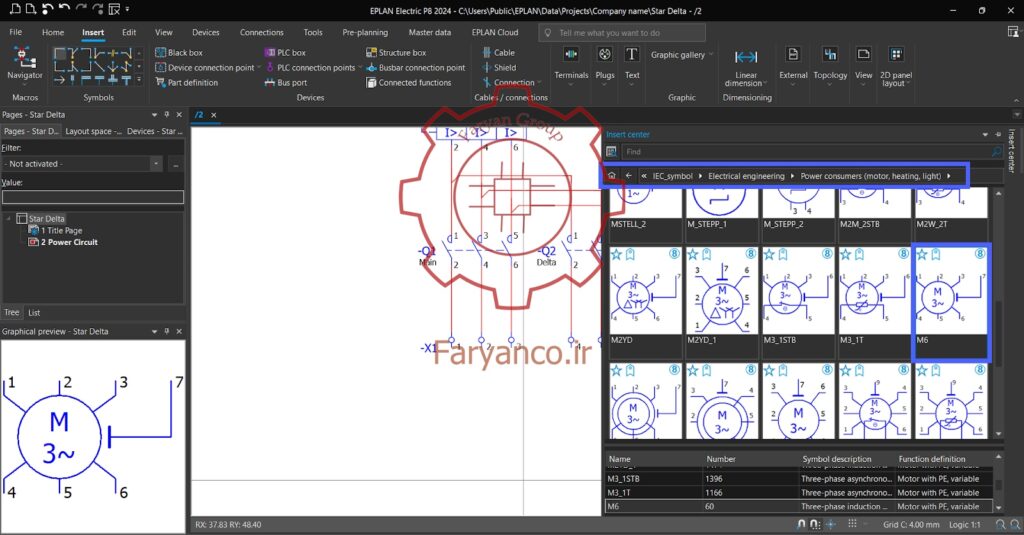Collapse the Star Delta project tree
The image size is (1024, 535).
[8, 219]
